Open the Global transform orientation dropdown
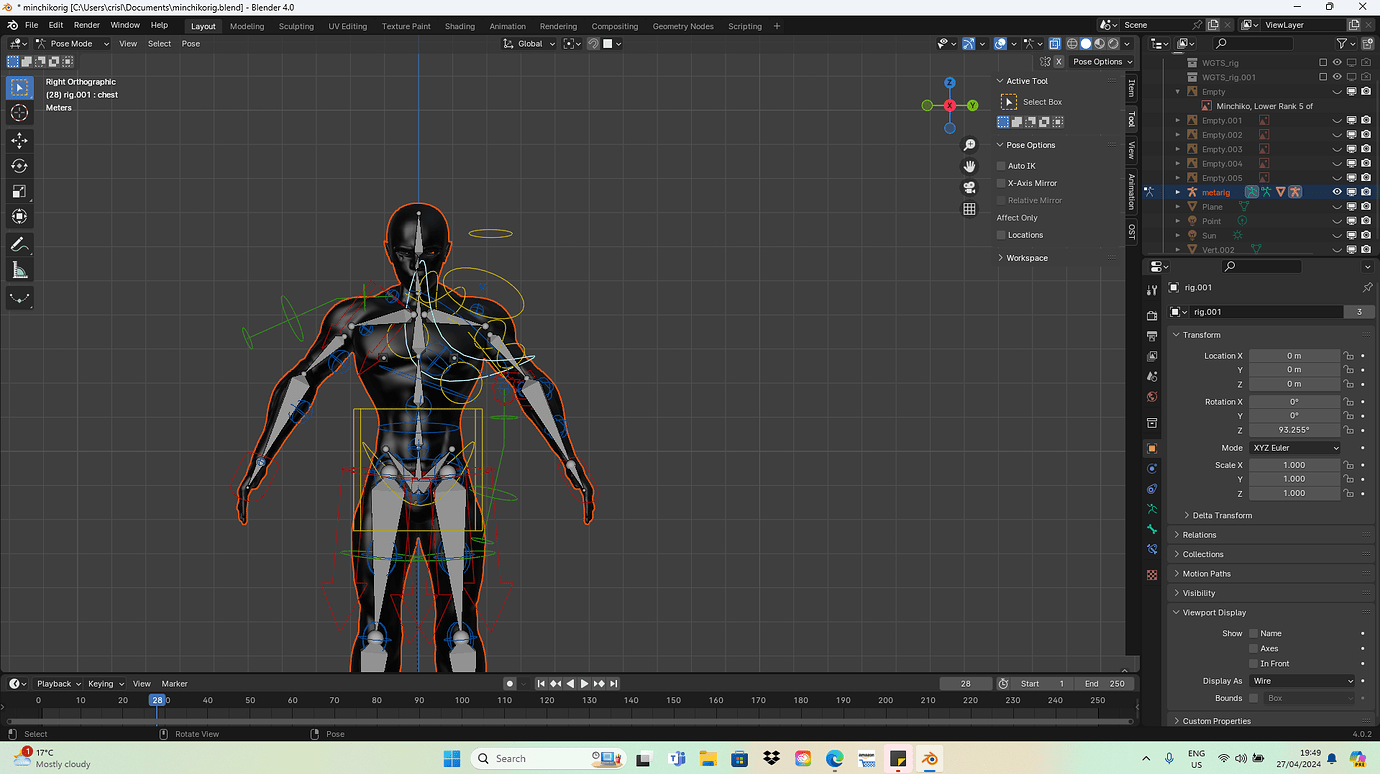This screenshot has width=1380, height=774. tap(529, 44)
